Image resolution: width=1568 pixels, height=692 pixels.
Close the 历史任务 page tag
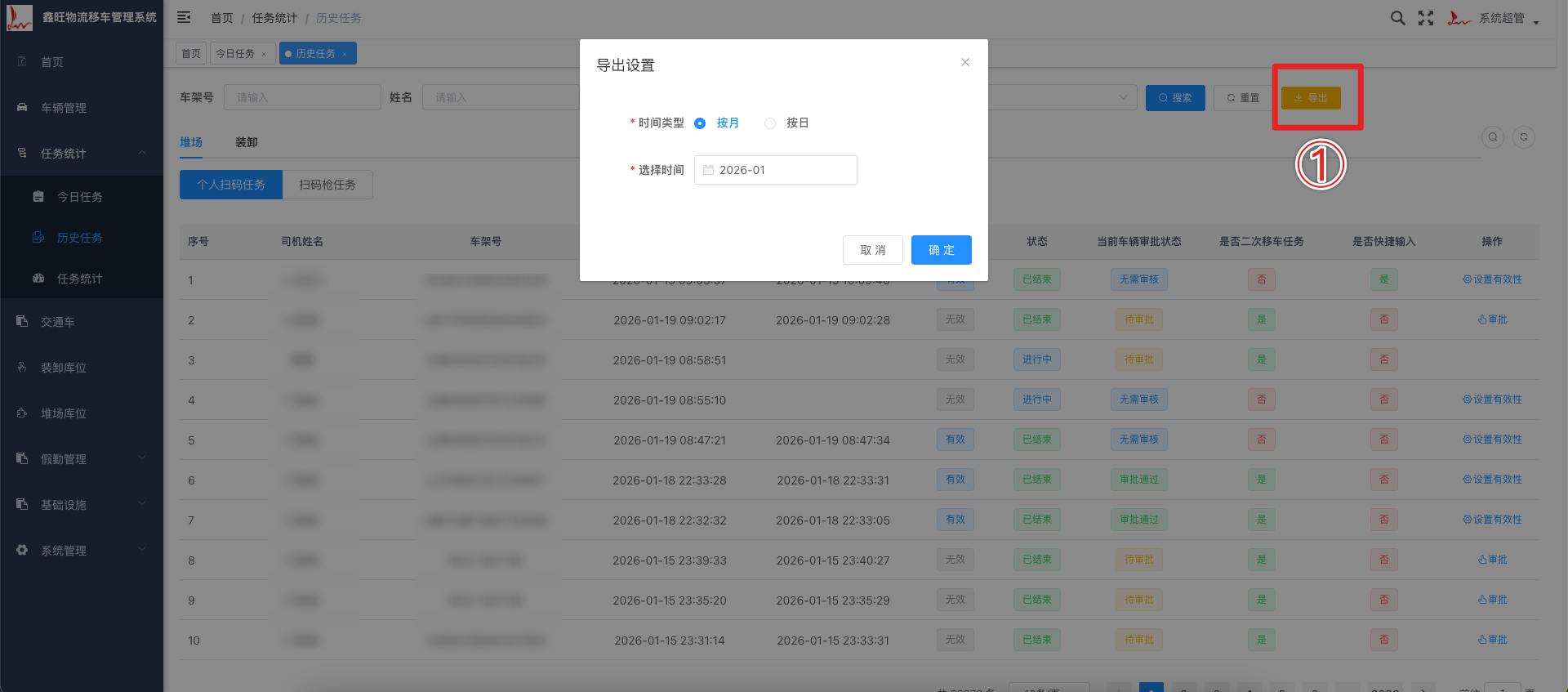pyautogui.click(x=345, y=55)
